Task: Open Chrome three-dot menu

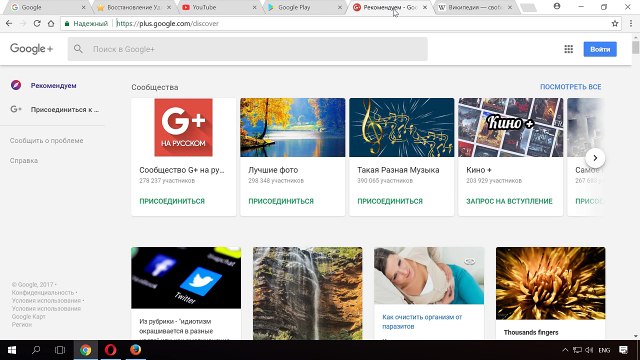Action: (x=631, y=24)
